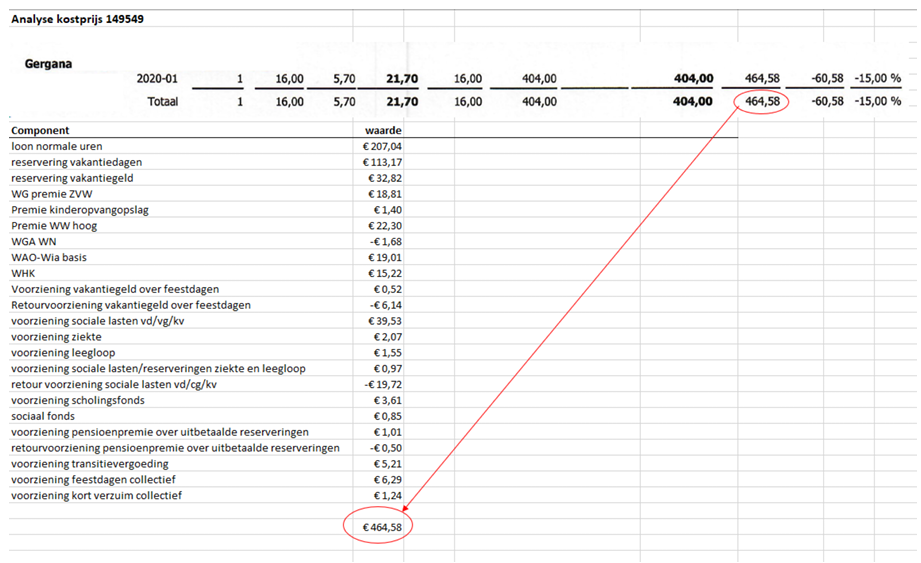921x563 pixels.
Task: Click the "2020-01" period cell
Action: 157,79
